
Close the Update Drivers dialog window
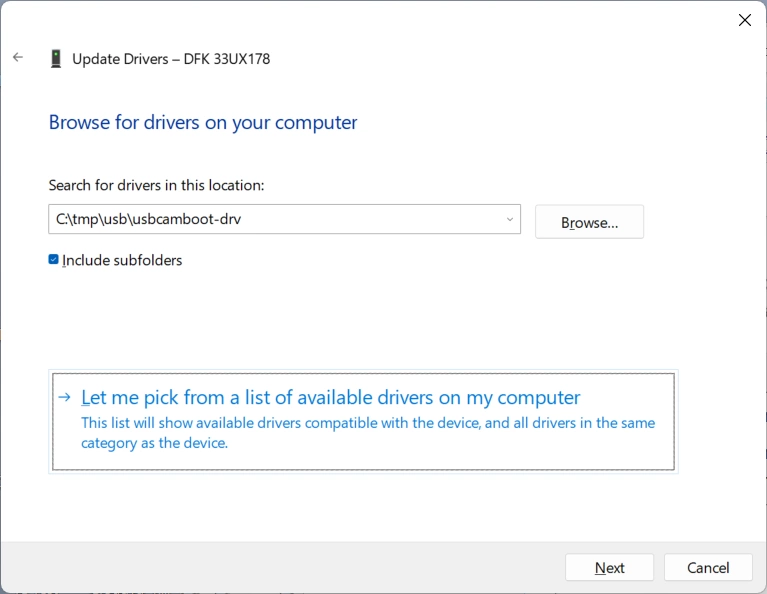click(x=744, y=20)
